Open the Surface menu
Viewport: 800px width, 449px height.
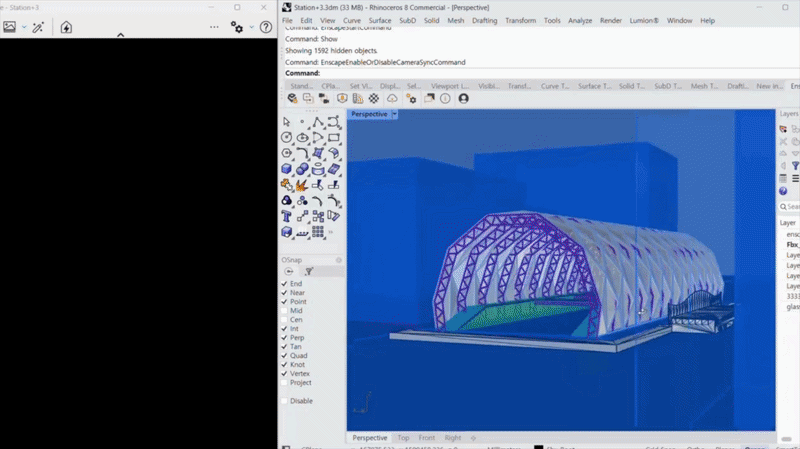380,20
